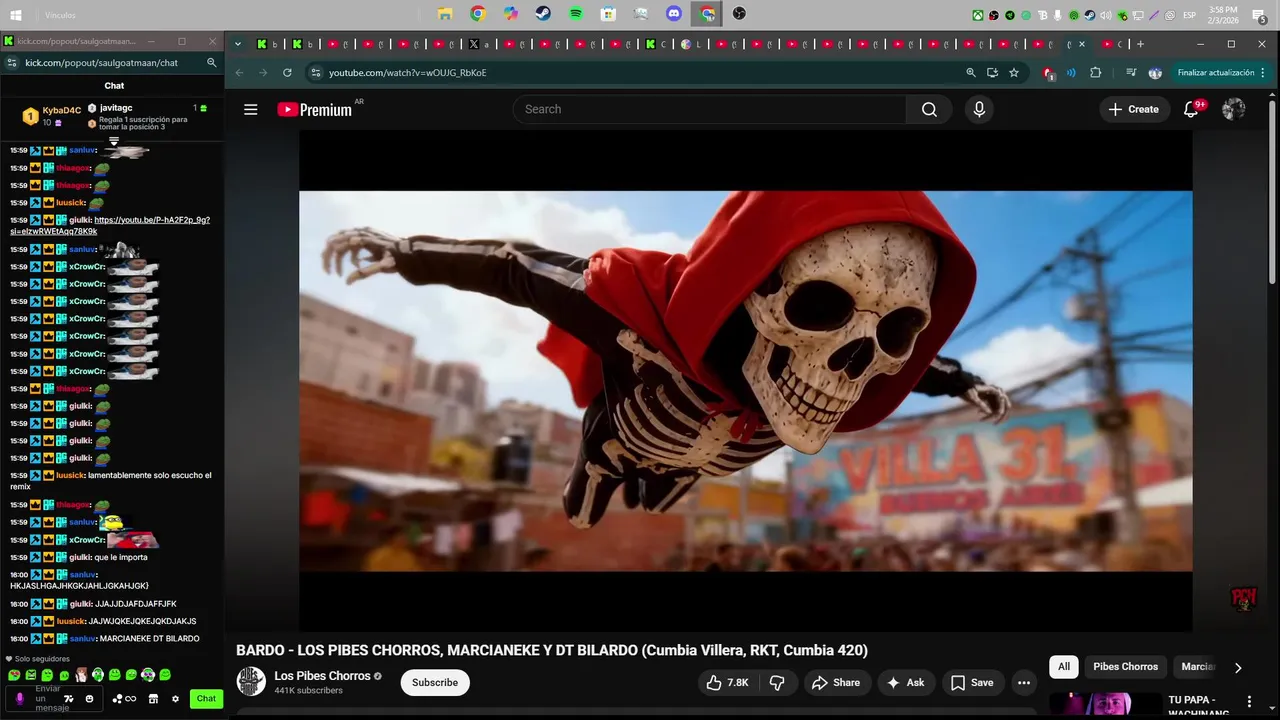The image size is (1280, 720).
Task: Go back in the Chrome browser
Action: pos(239,73)
